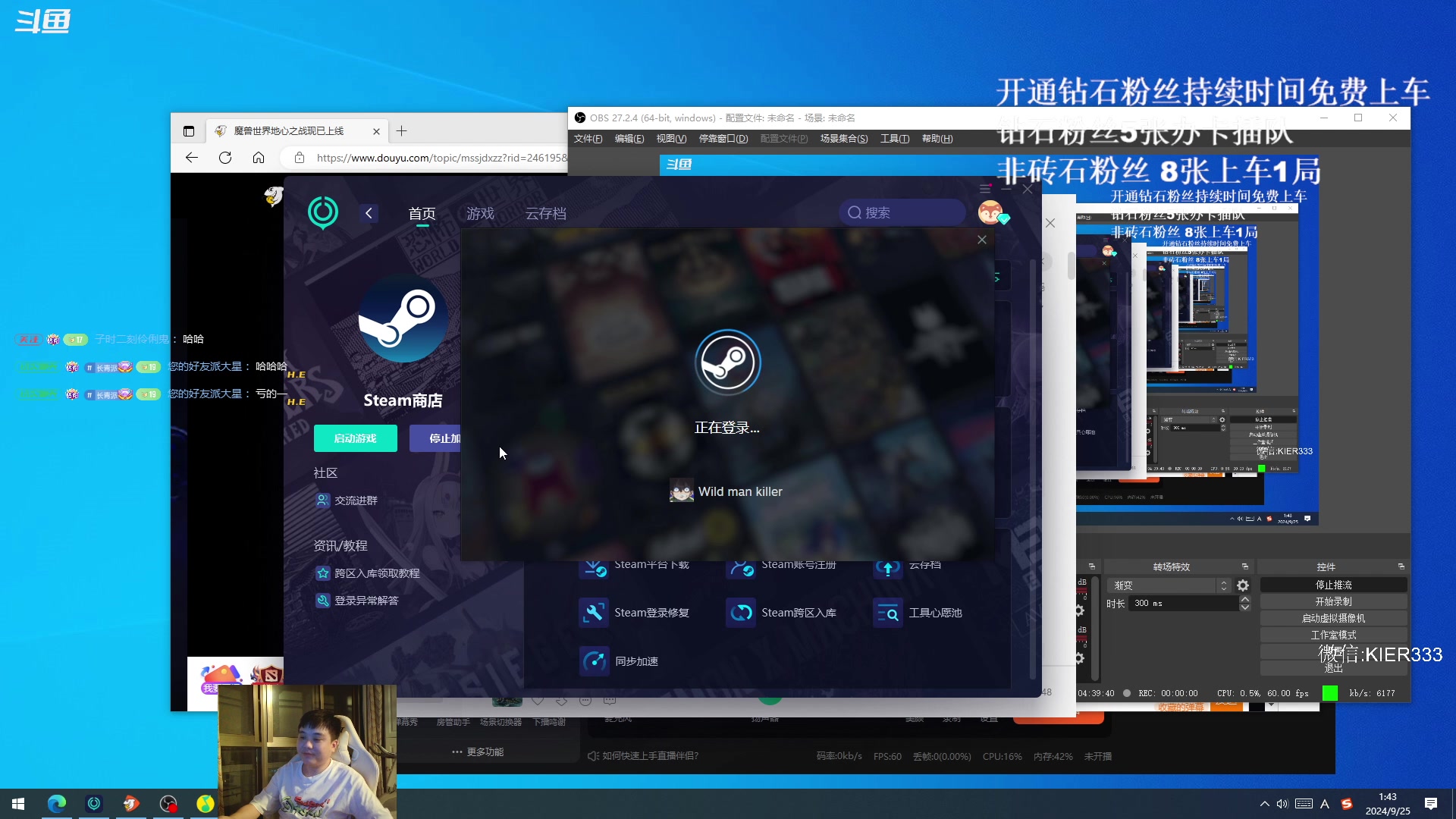Click the Steam logo in login dialog
This screenshot has height=819, width=1456.
[728, 362]
